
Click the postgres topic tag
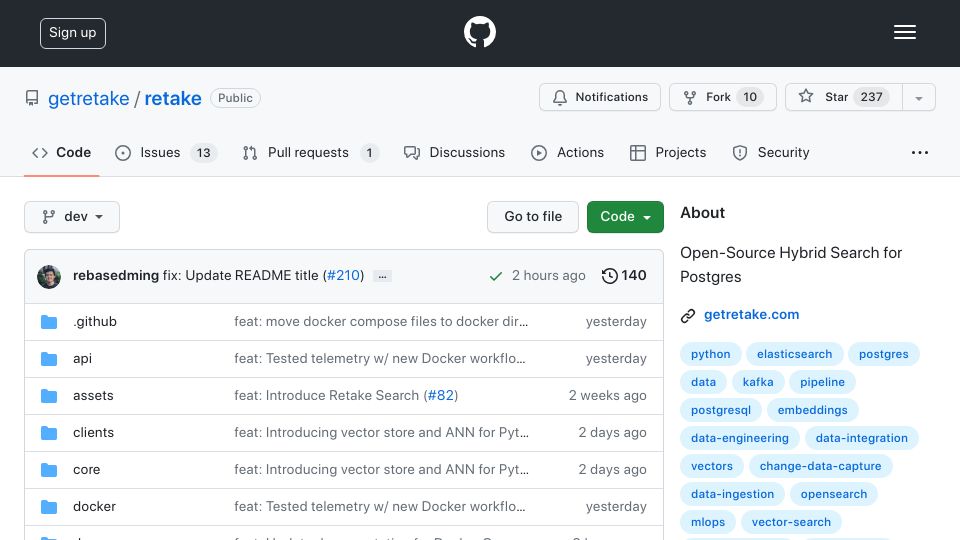pos(883,354)
